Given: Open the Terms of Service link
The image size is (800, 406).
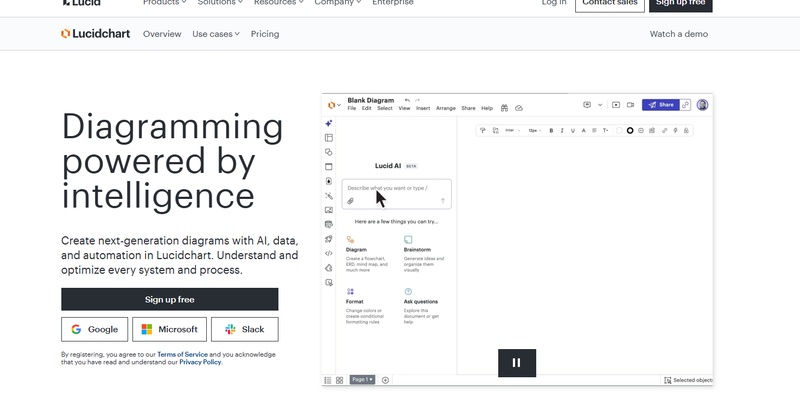Looking at the screenshot, I should pos(182,354).
